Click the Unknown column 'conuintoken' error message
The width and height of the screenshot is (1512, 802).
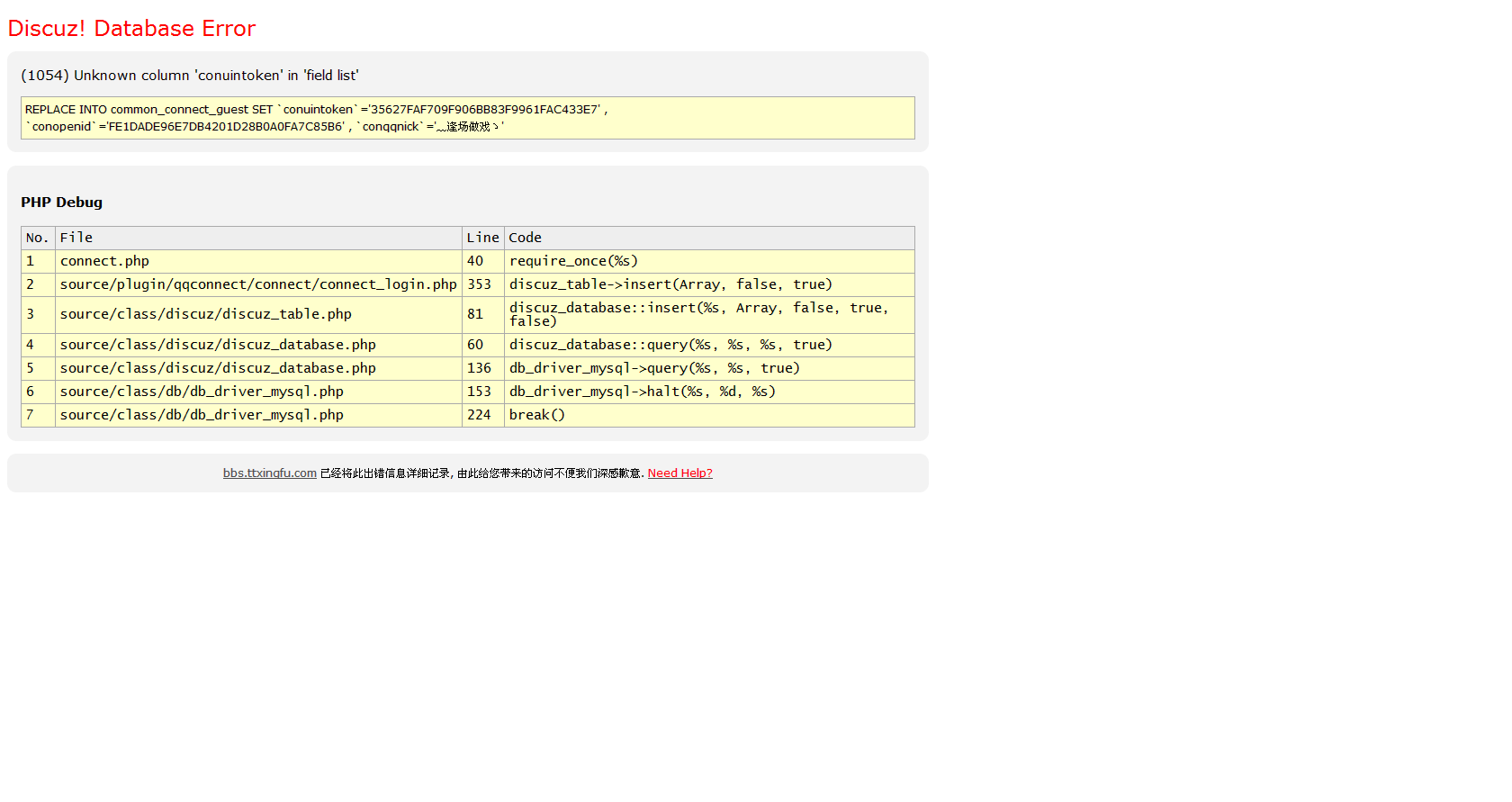pos(190,76)
